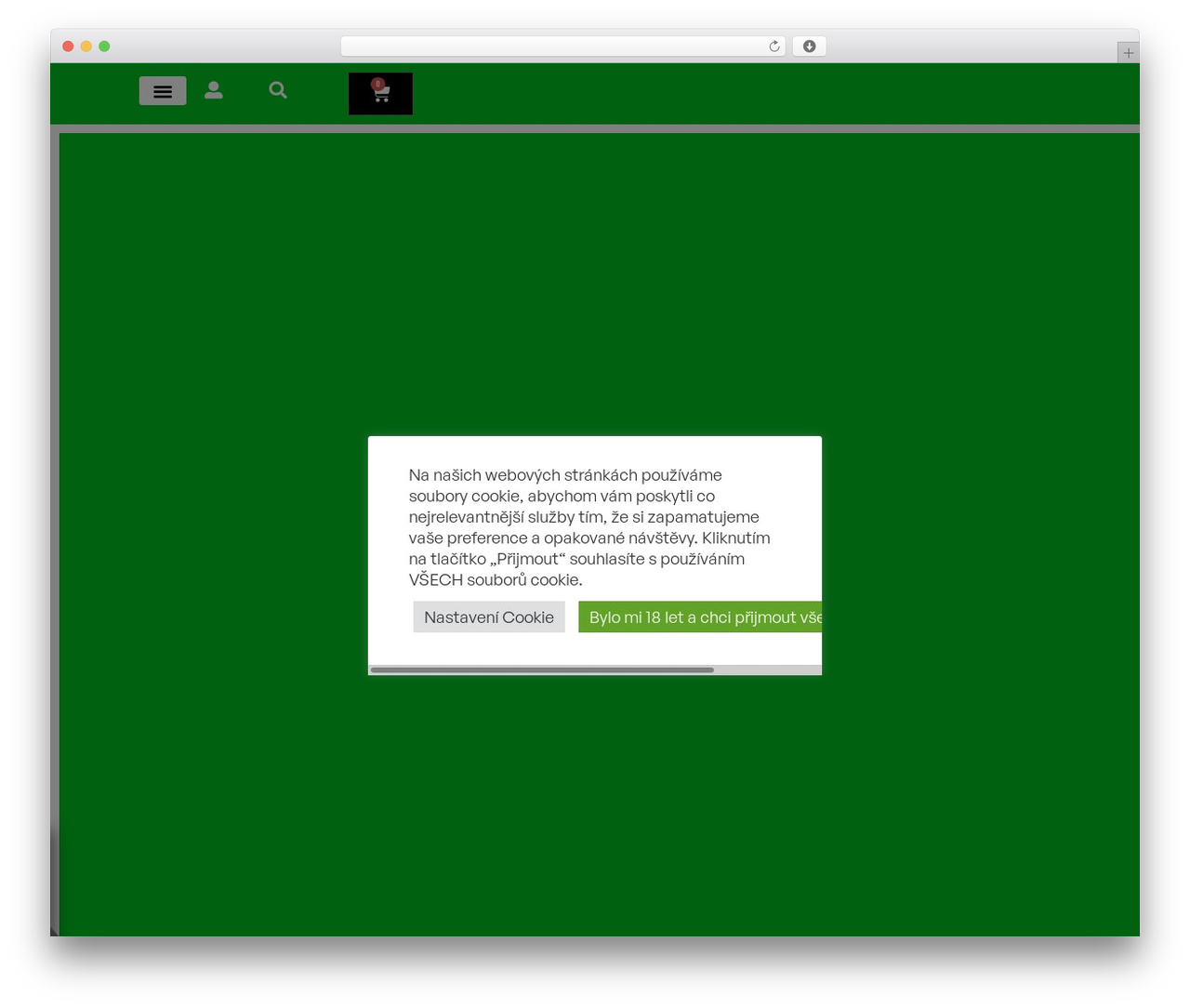Reload the page in the browser
This screenshot has width=1190, height=1008.
[x=774, y=46]
